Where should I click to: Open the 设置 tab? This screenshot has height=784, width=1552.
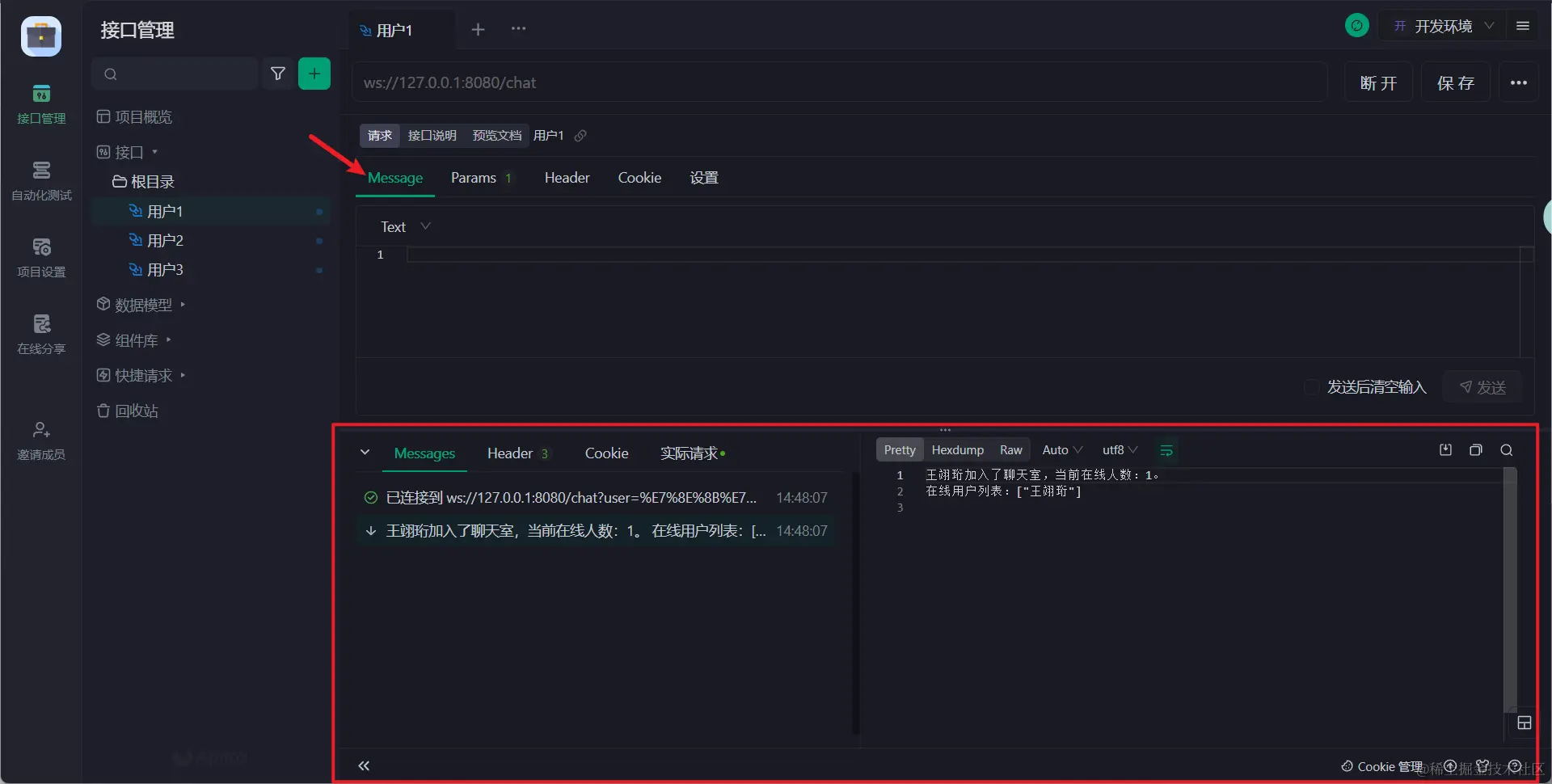[704, 178]
